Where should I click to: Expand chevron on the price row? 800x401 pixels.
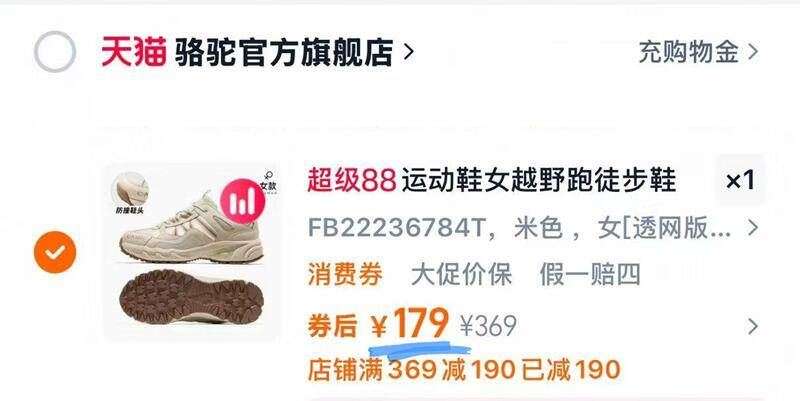click(x=753, y=327)
